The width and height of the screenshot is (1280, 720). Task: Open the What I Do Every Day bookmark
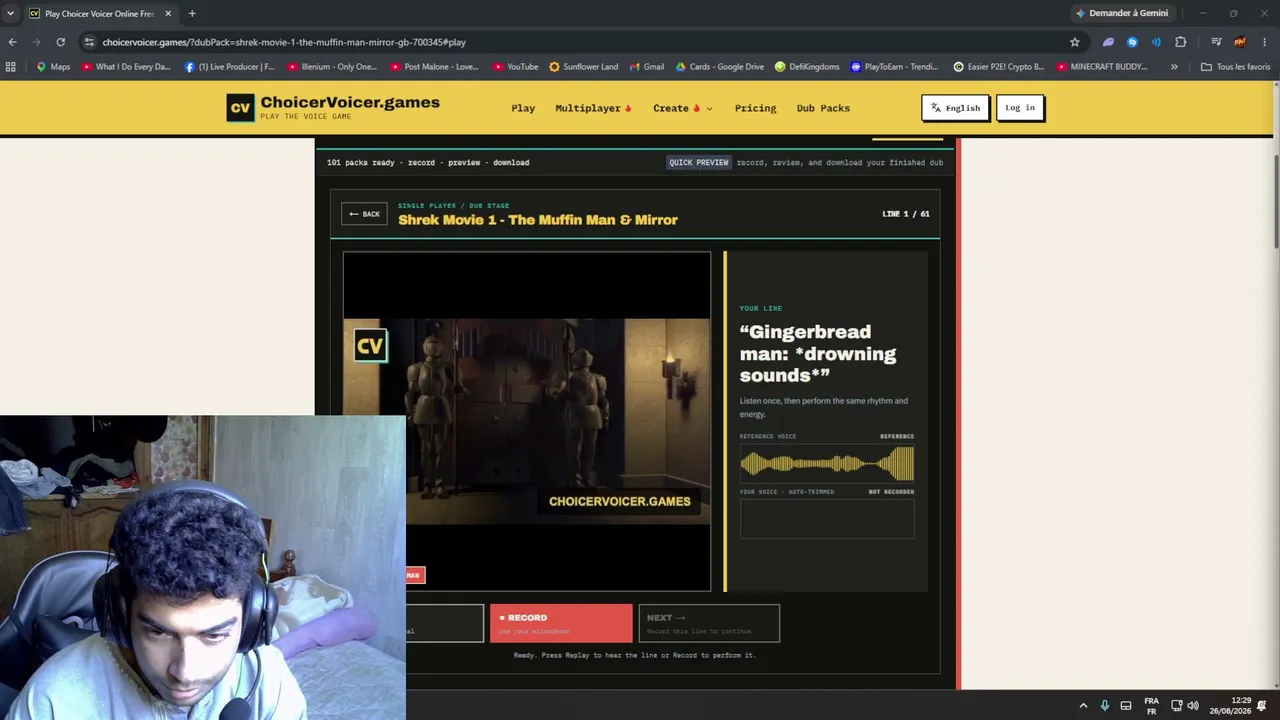click(126, 67)
